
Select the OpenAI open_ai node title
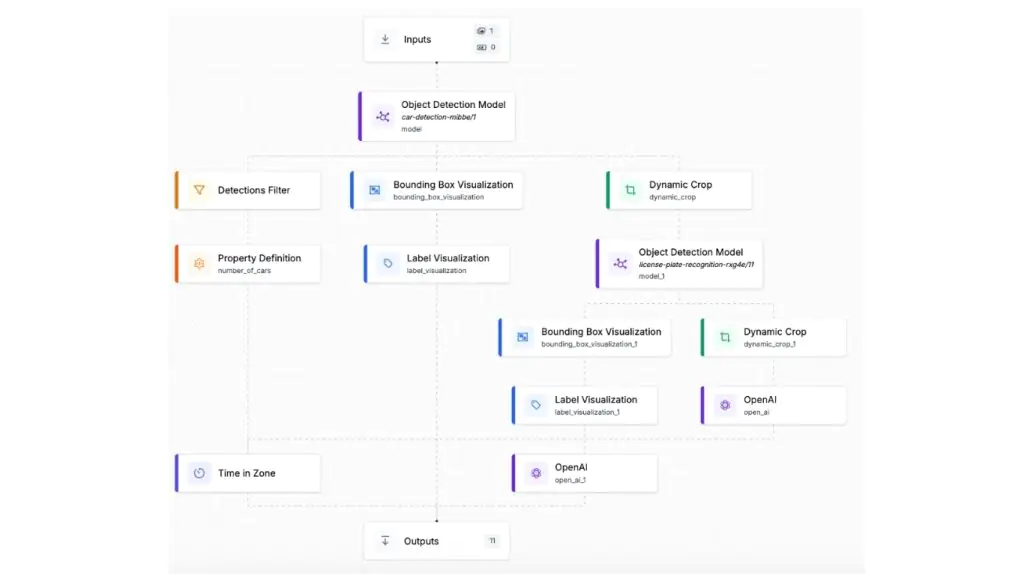(760, 400)
